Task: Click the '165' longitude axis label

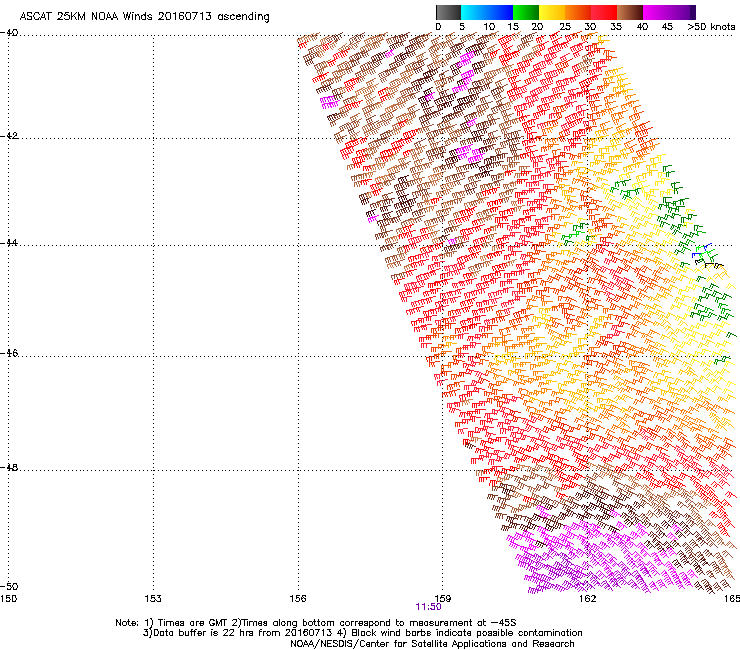Action: pyautogui.click(x=732, y=599)
